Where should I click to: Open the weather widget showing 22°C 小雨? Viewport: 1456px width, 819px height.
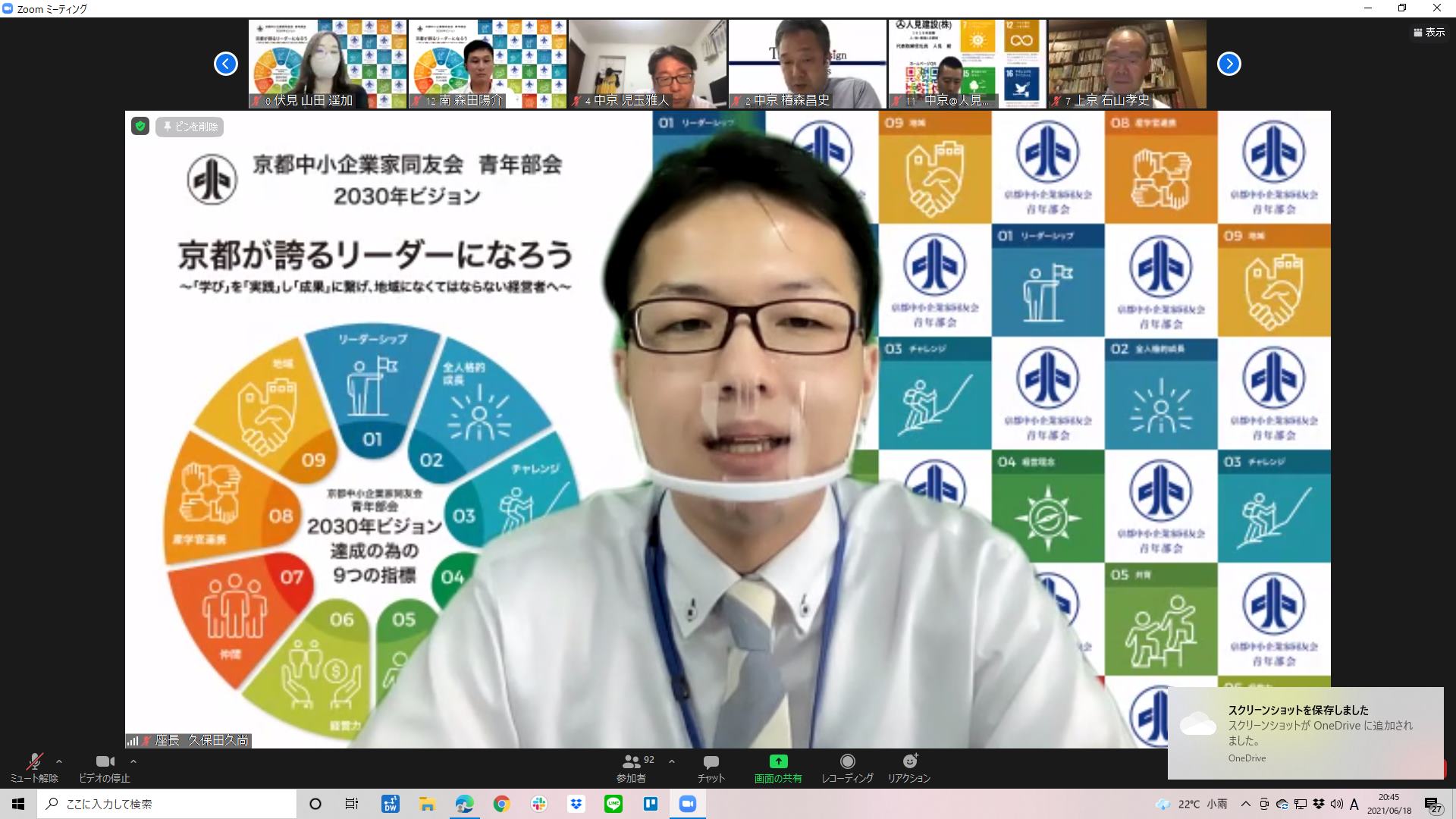tap(1191, 804)
